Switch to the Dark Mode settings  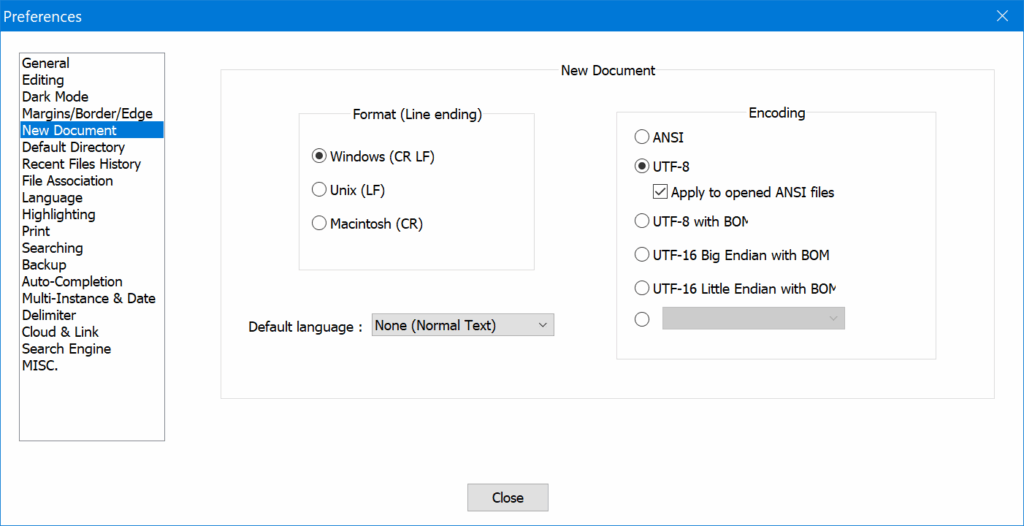(x=55, y=97)
